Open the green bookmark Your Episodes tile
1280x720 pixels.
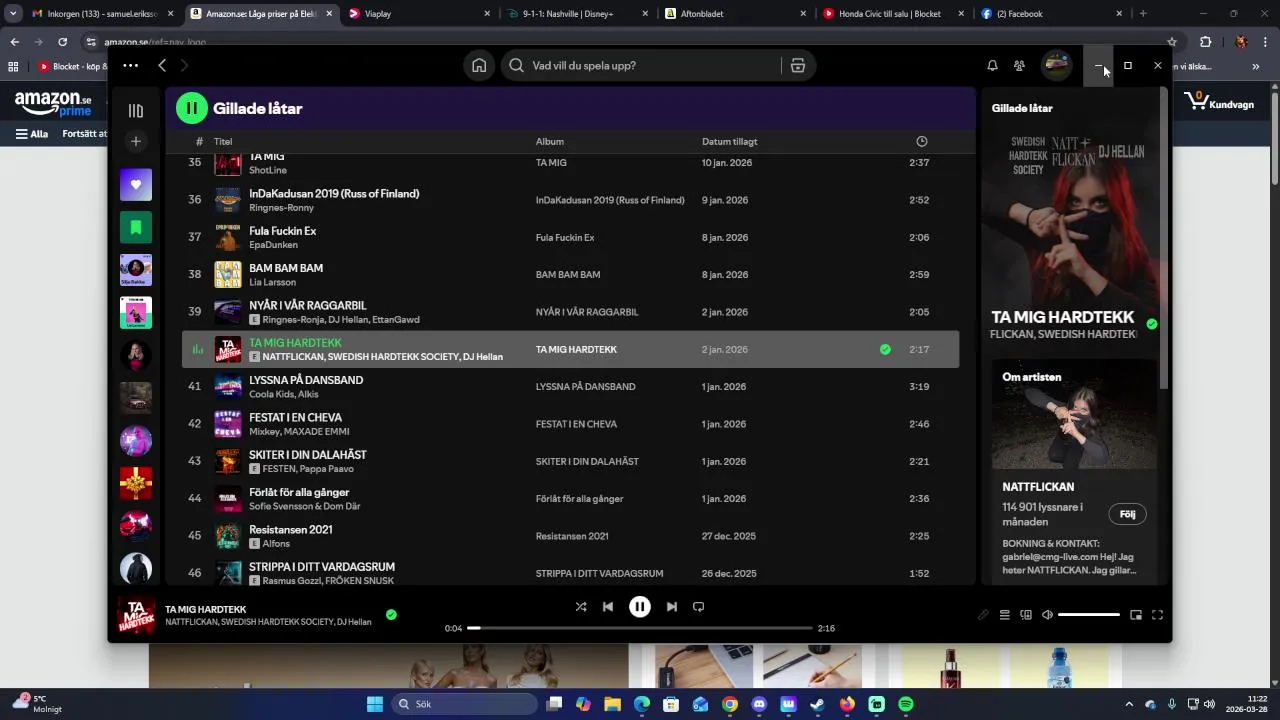click(136, 227)
